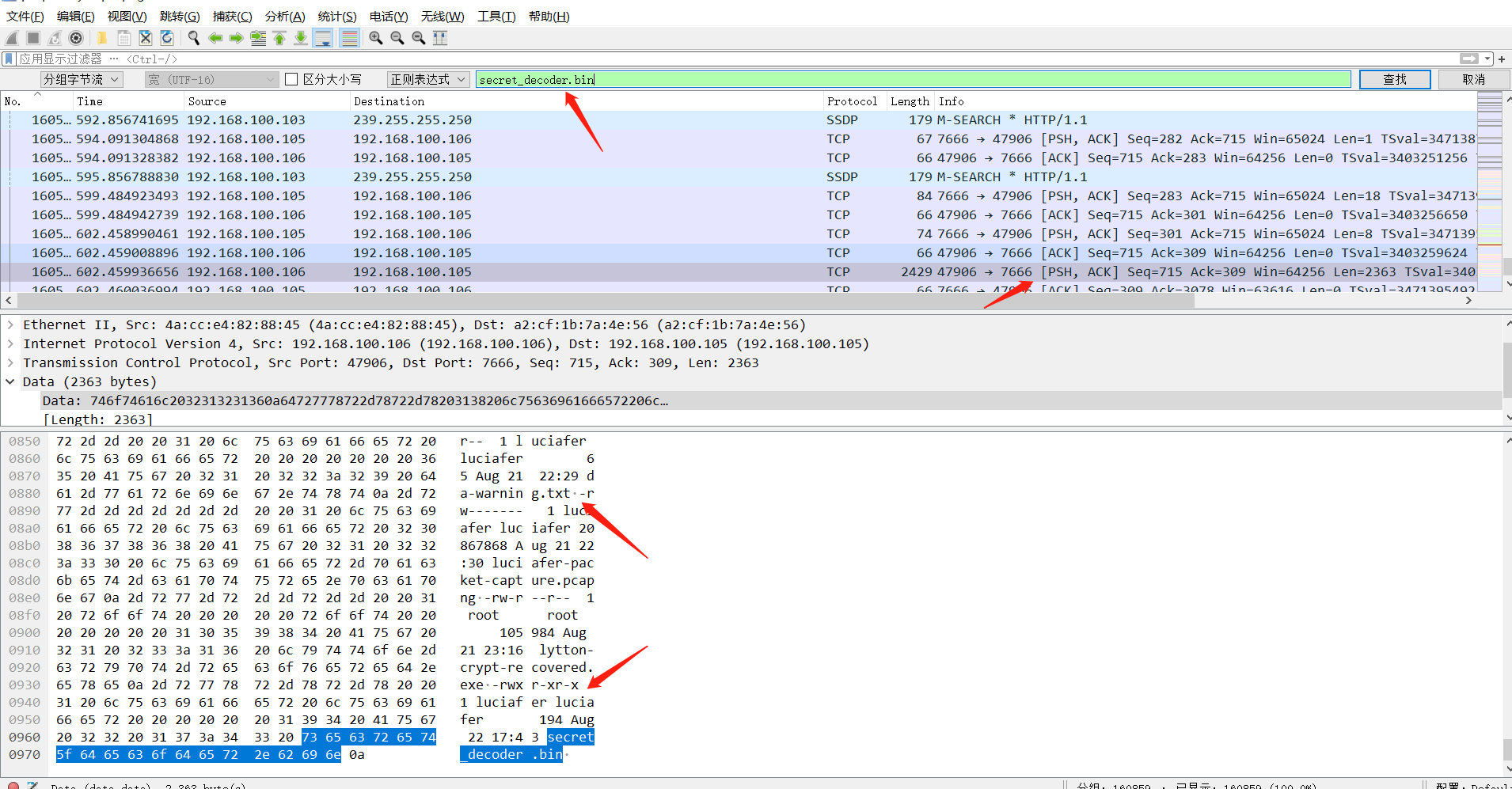
Task: Jump to first packet icon
Action: point(279,38)
